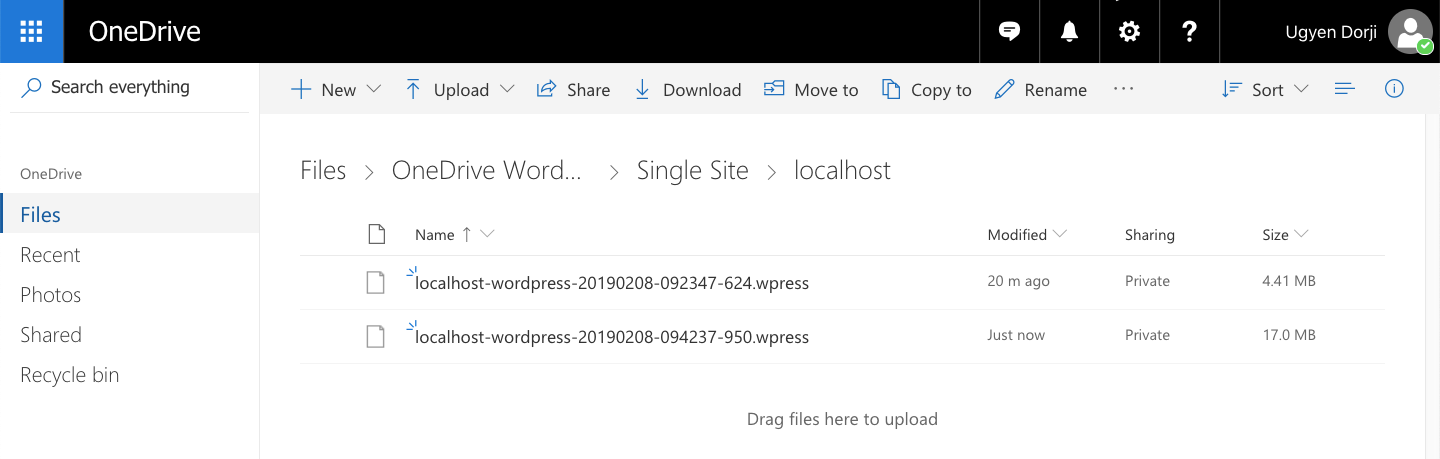Screen dimensions: 1440x459
Task: Click the more options ellipsis in toolbar
Action: [x=1123, y=89]
